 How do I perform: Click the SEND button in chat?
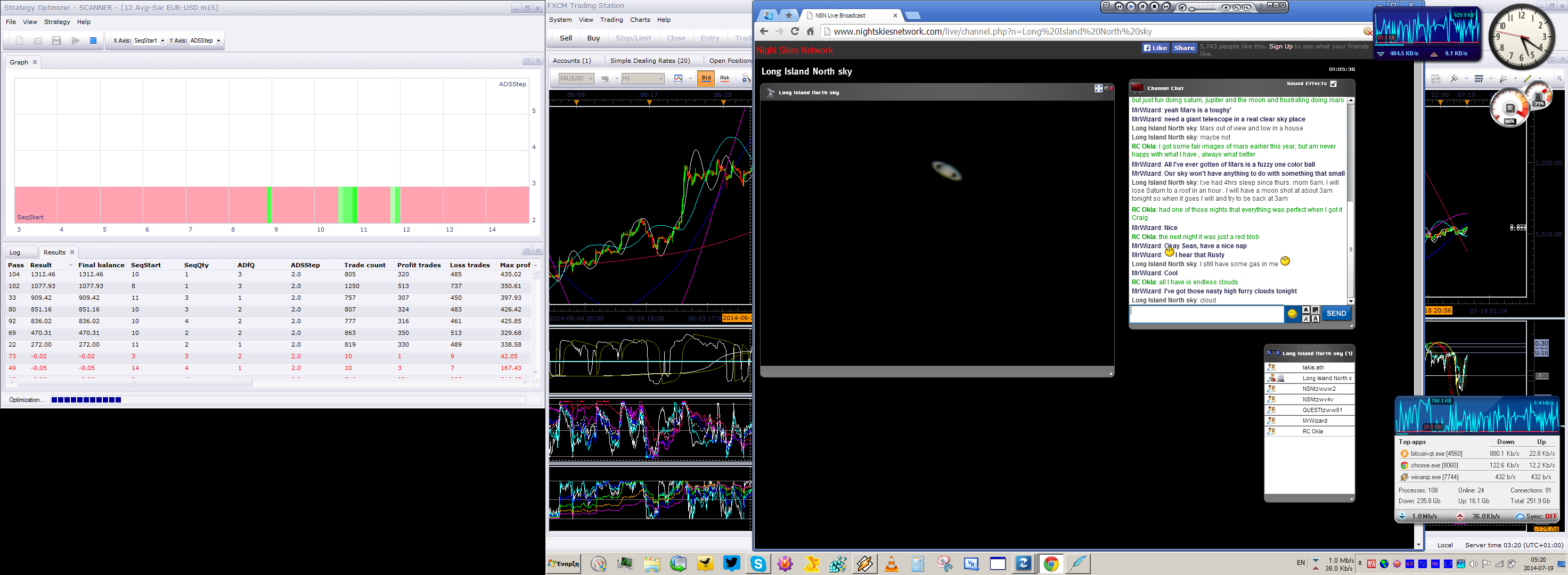coord(1336,314)
